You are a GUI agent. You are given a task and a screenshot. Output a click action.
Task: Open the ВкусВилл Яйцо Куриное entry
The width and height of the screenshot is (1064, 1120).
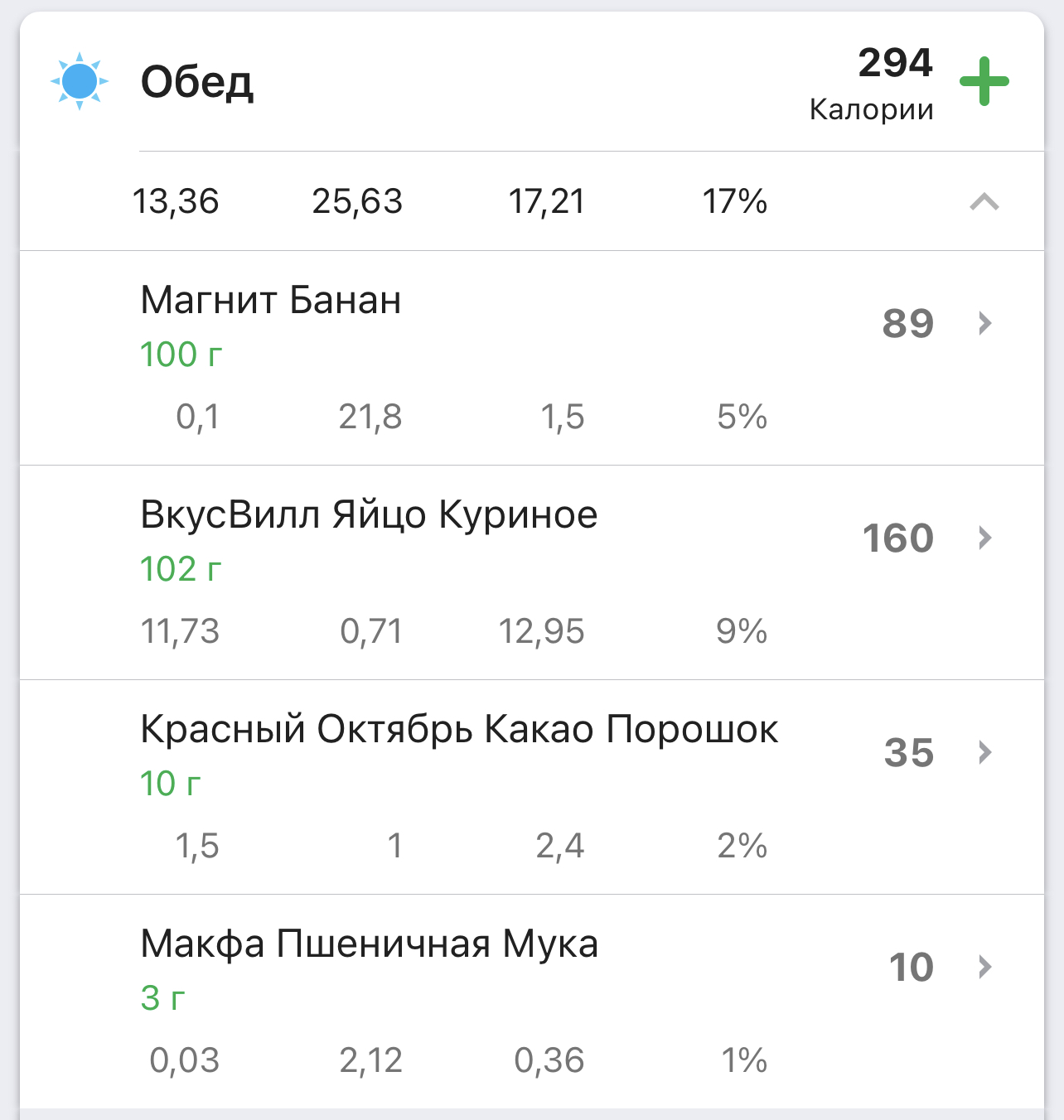click(x=369, y=514)
